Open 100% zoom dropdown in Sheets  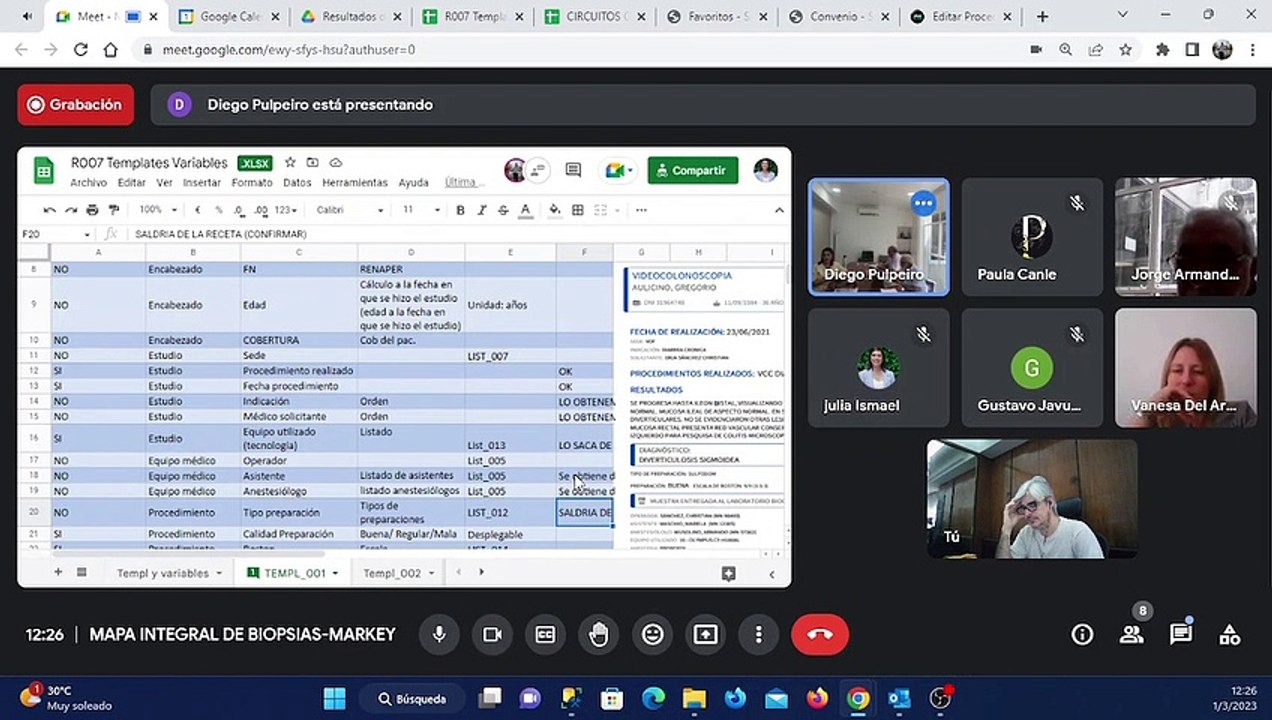pyautogui.click(x=158, y=210)
